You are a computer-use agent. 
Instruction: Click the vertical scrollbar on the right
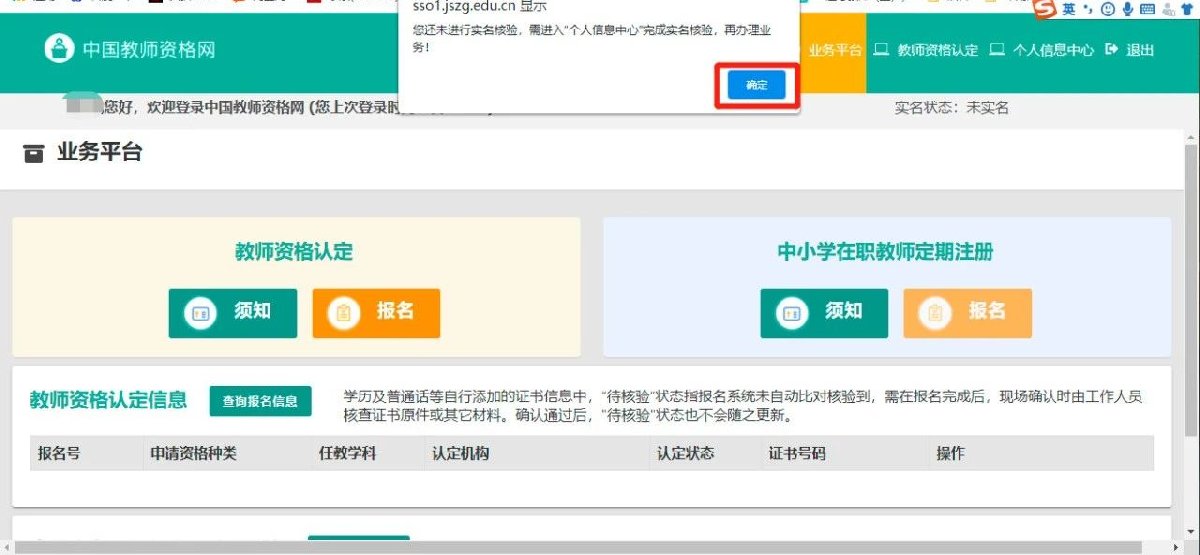(1190, 290)
